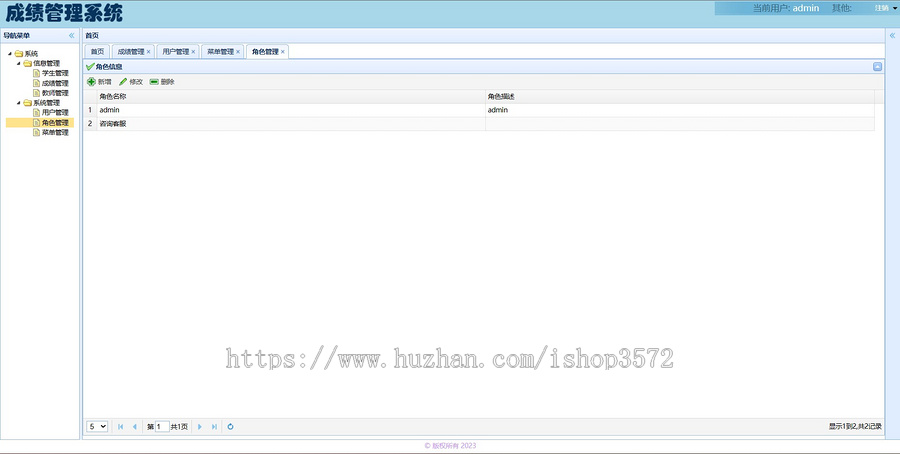Go to next page of the grid
900x454 pixels.
pyautogui.click(x=200, y=426)
